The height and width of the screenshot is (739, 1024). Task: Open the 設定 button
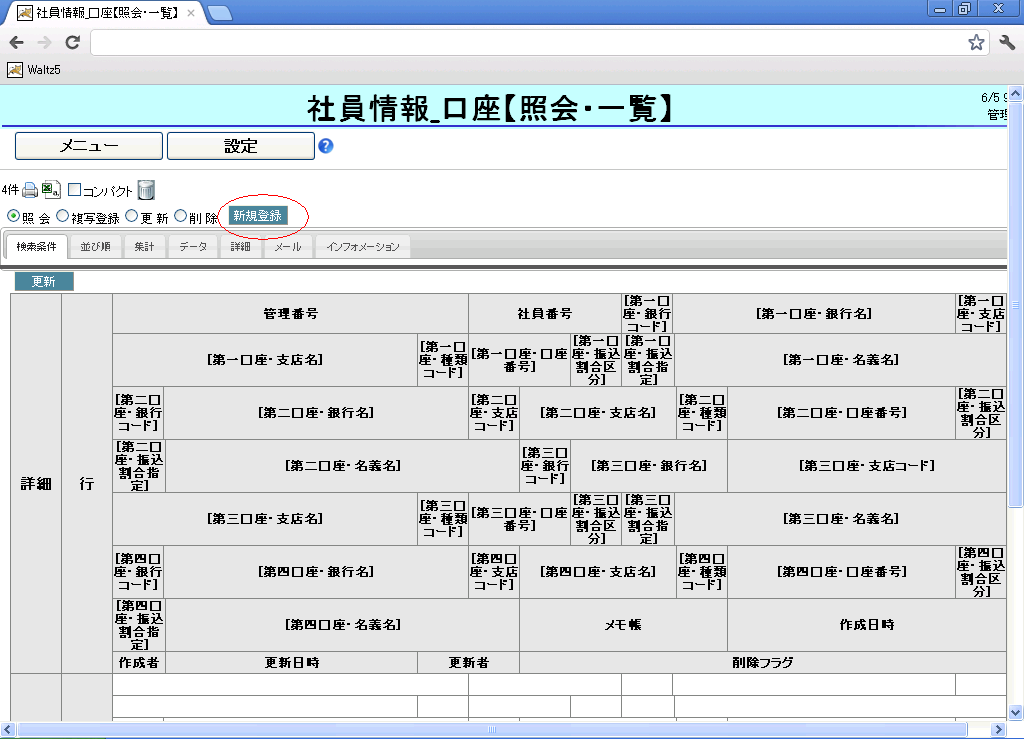point(241,146)
